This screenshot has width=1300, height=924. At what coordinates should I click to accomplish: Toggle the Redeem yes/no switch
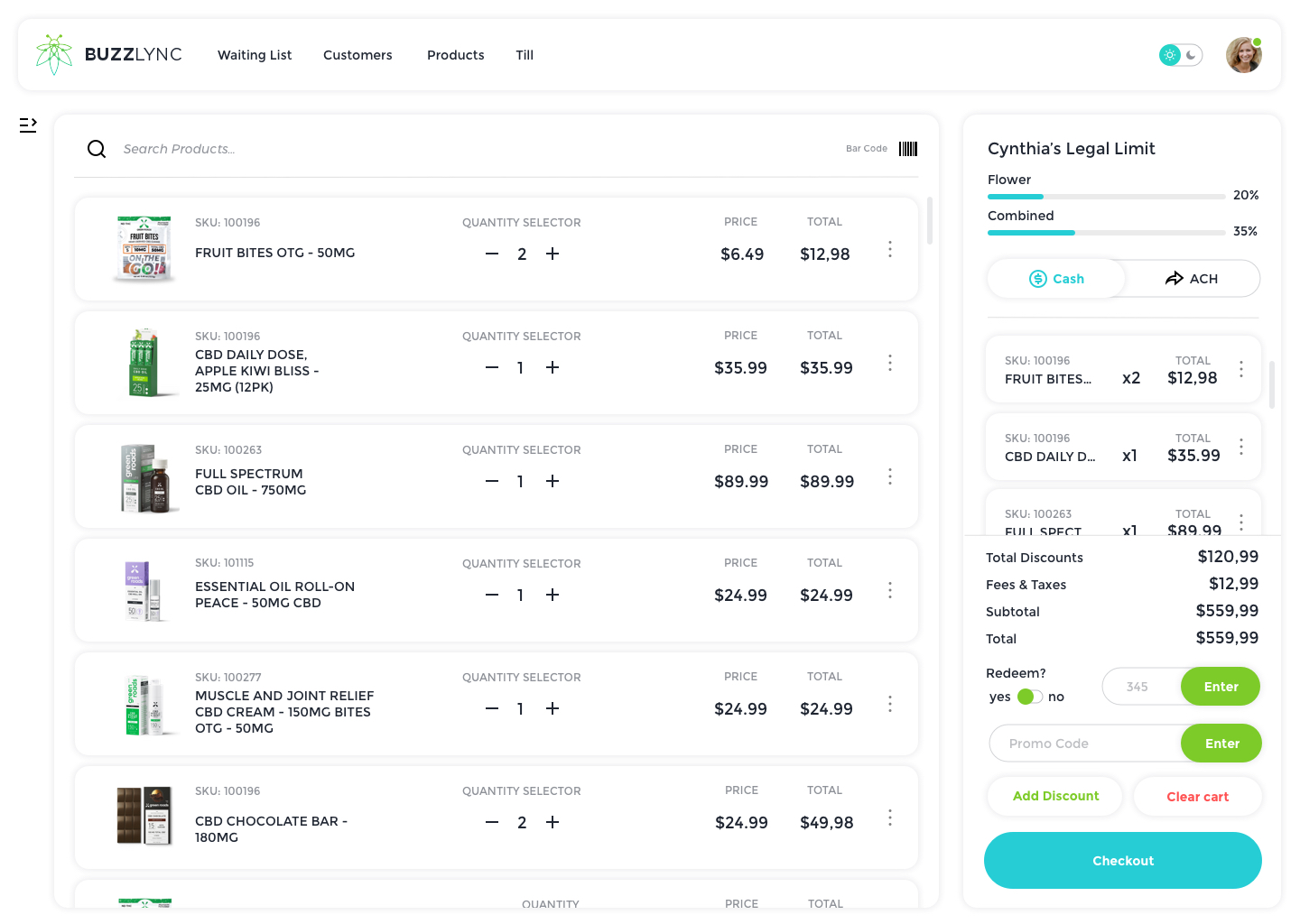(1029, 697)
